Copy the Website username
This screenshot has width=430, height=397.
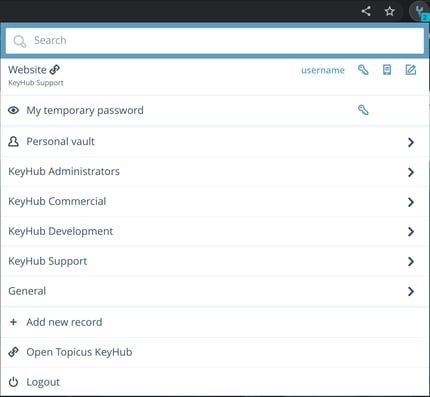323,70
